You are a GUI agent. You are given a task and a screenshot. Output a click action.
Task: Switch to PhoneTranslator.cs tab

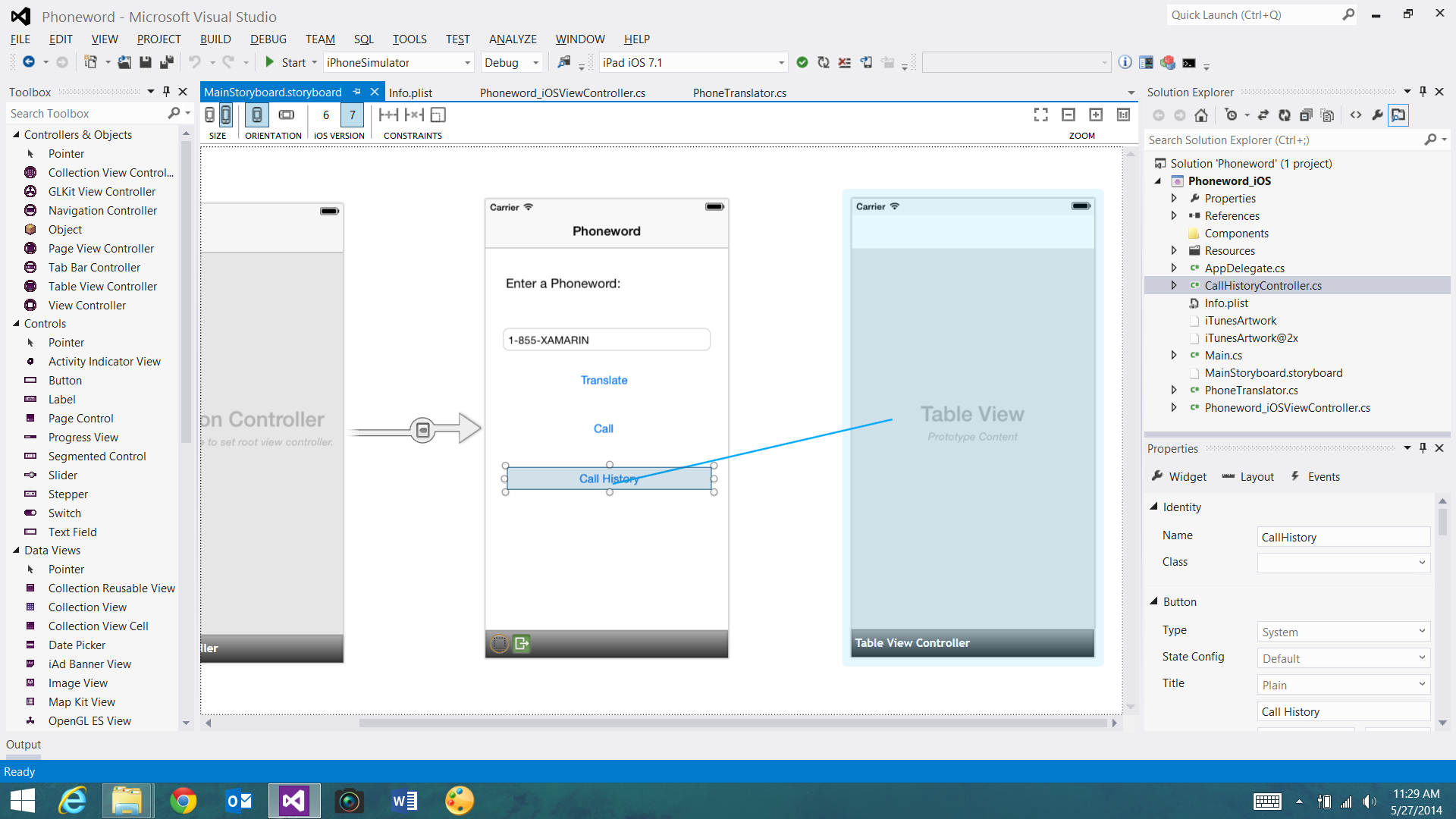tap(739, 93)
